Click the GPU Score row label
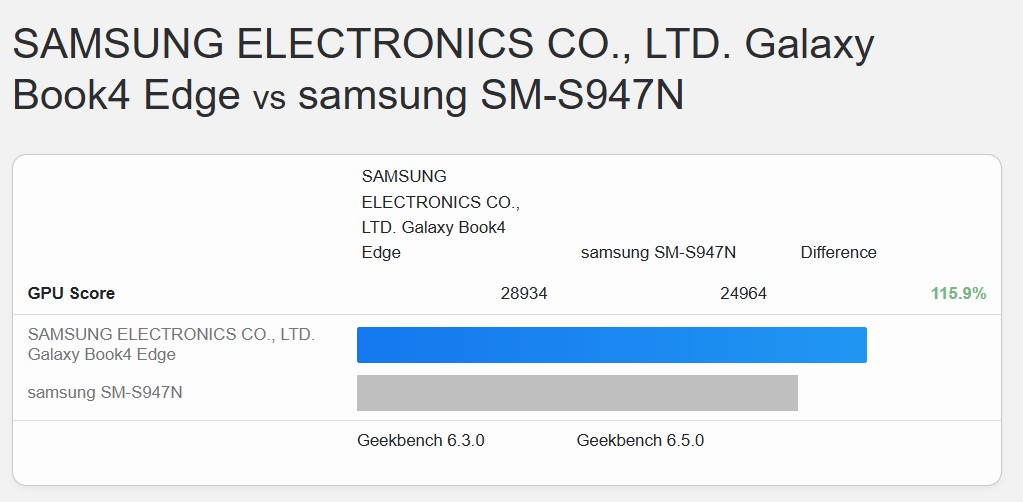Viewport: 1023px width, 502px height. point(71,293)
